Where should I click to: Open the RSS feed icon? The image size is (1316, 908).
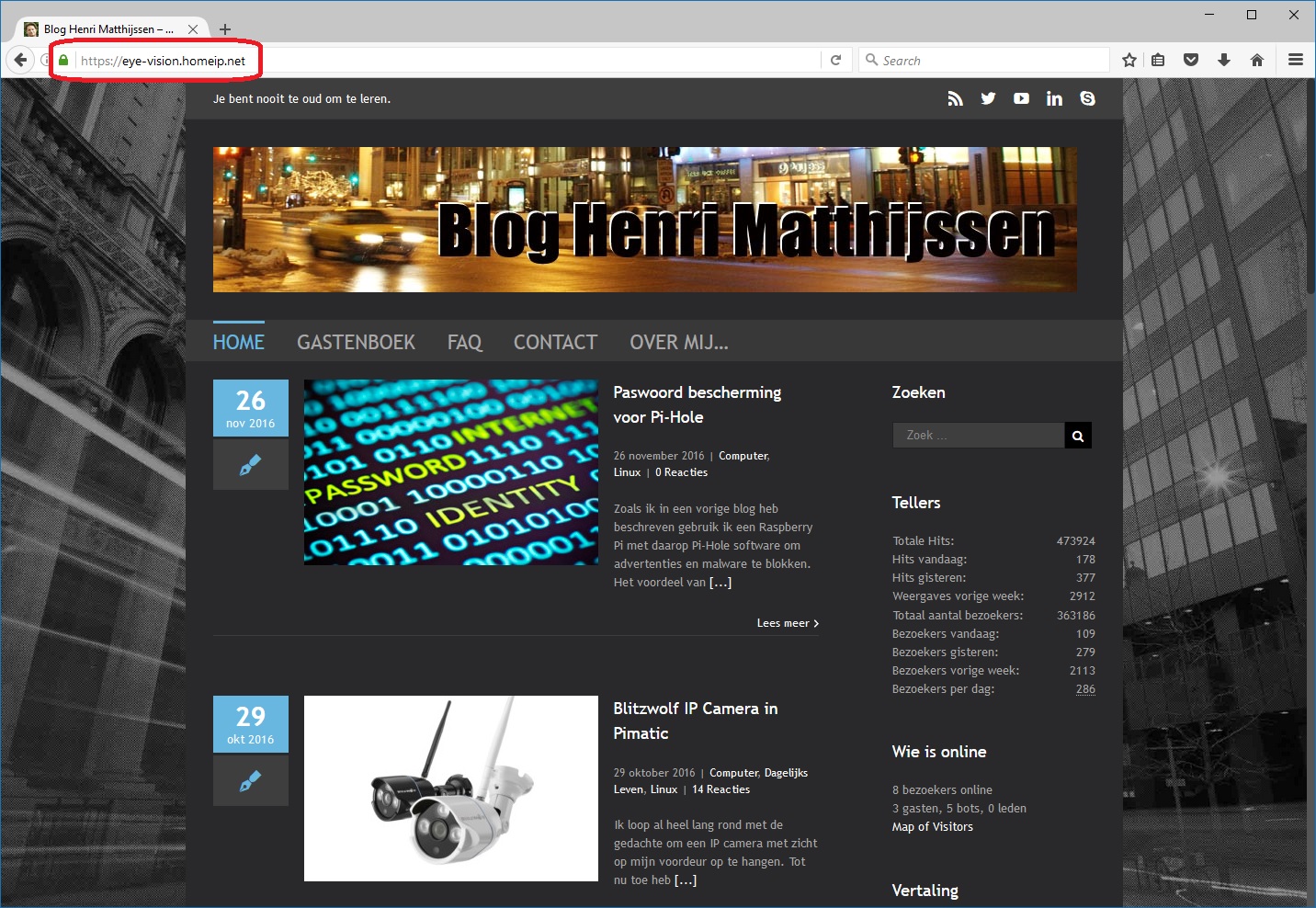(956, 98)
